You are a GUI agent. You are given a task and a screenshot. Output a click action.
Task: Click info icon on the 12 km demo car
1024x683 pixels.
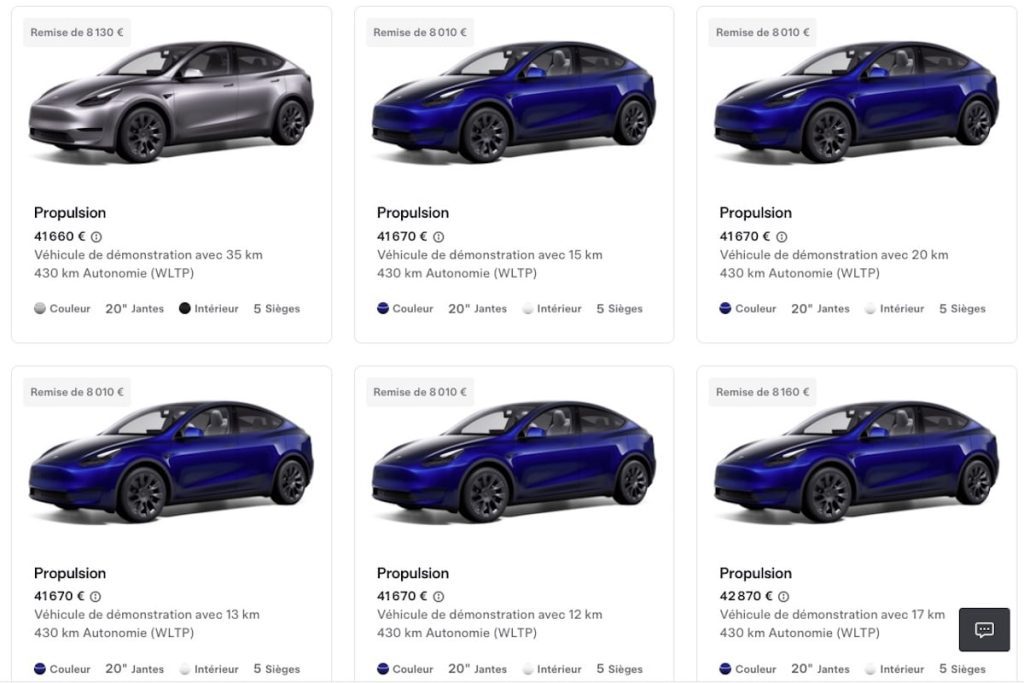pos(439,597)
